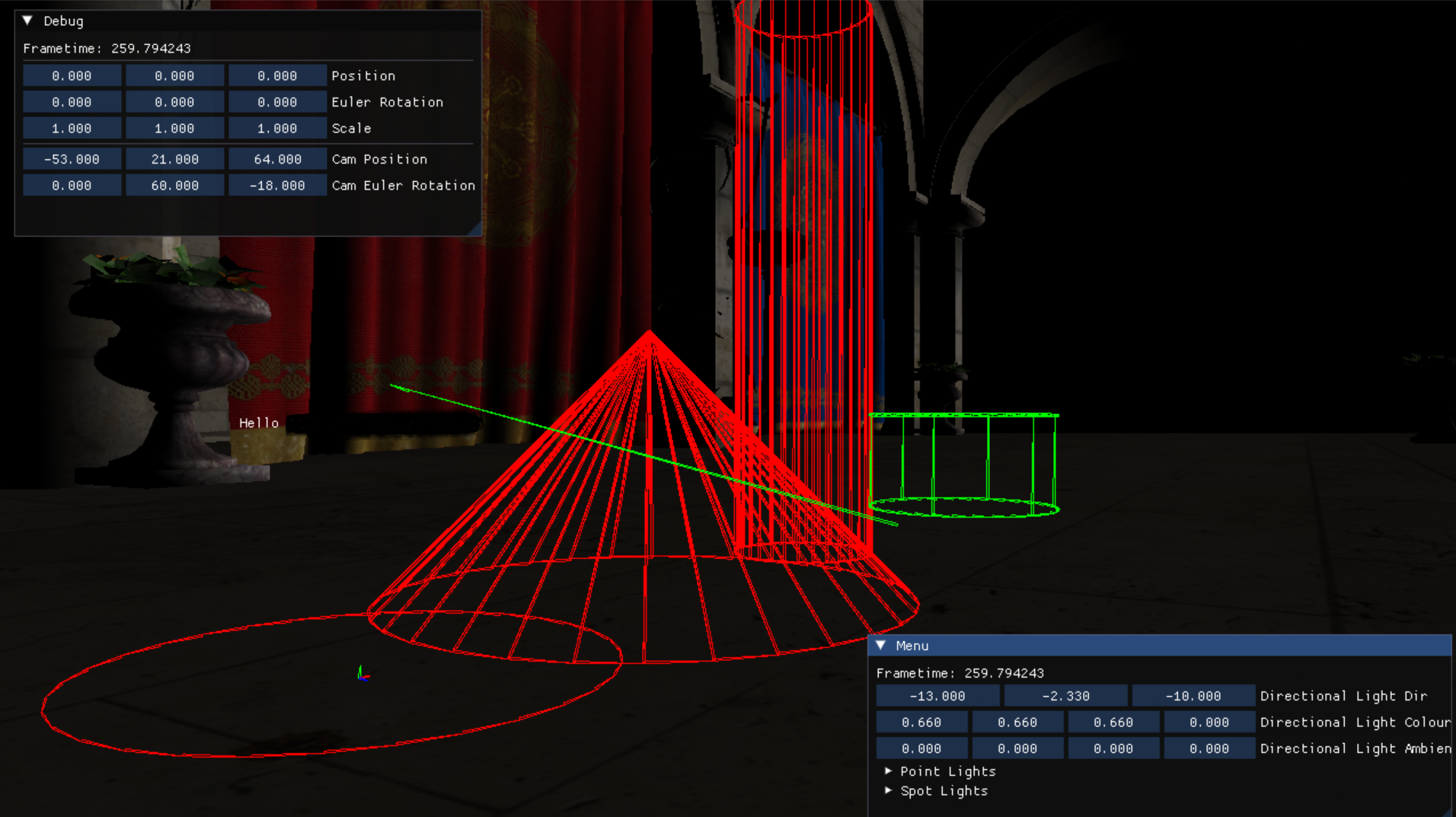Viewport: 1456px width, 817px height.
Task: Collapse the Menu panel header triangle
Action: [882, 645]
